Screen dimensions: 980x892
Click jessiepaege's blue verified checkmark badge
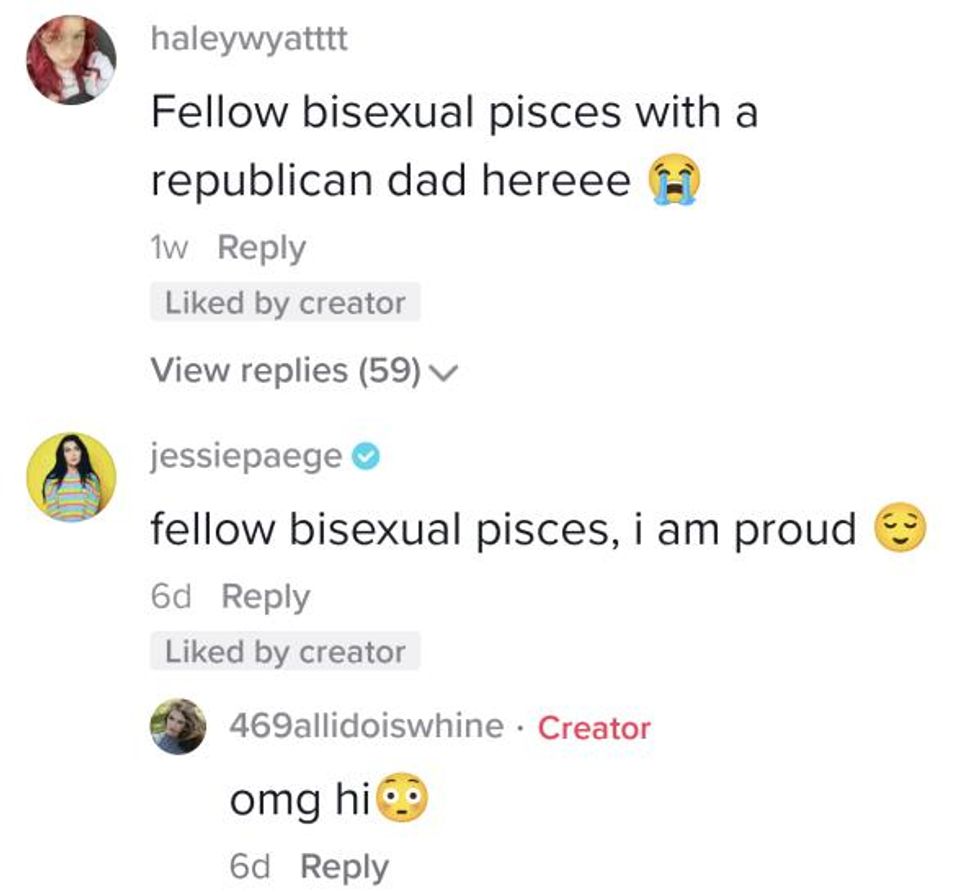[367, 458]
